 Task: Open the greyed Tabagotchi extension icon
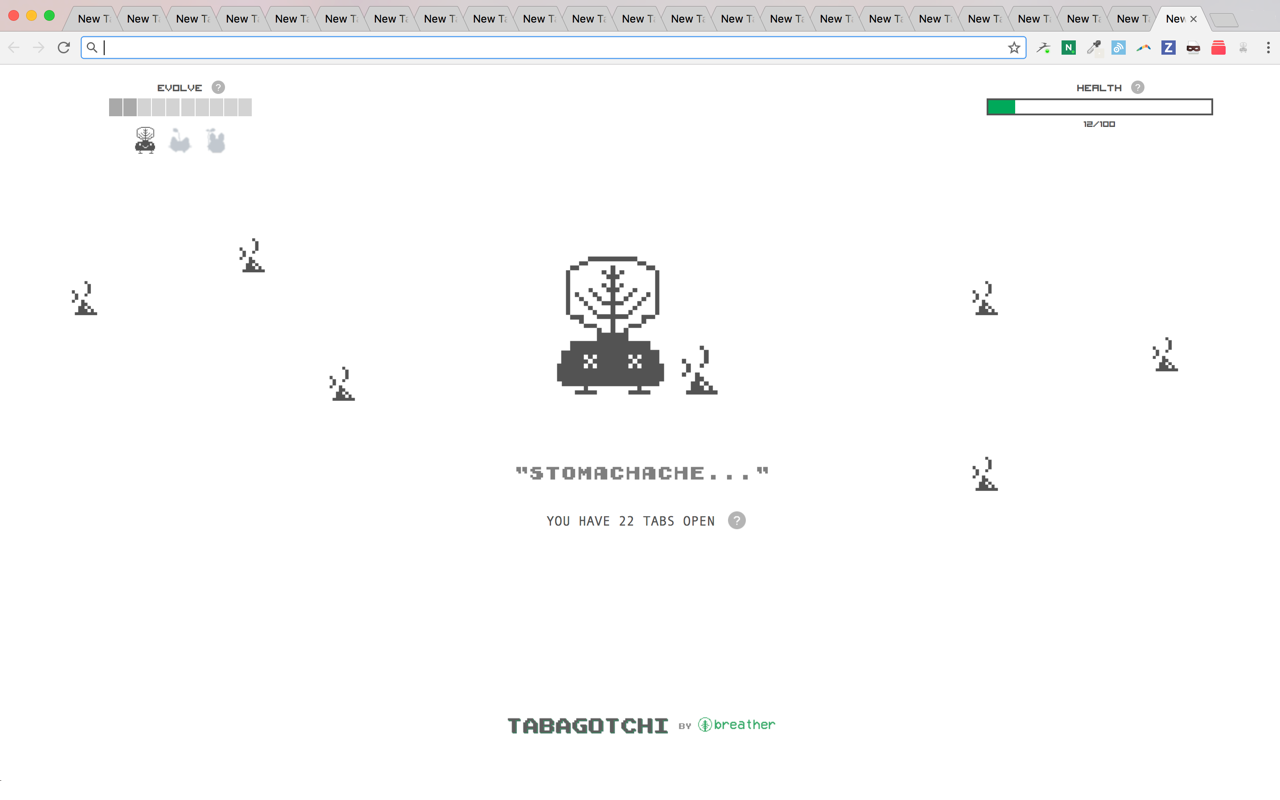(1243, 47)
